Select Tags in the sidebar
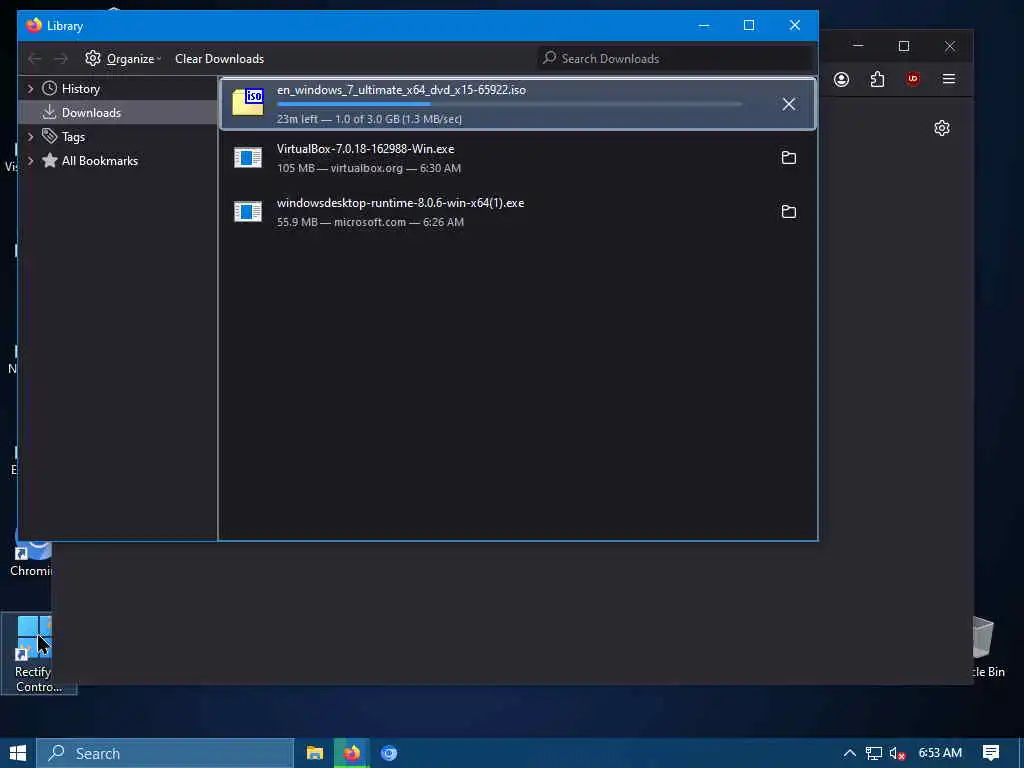Viewport: 1024px width, 768px height. [73, 137]
